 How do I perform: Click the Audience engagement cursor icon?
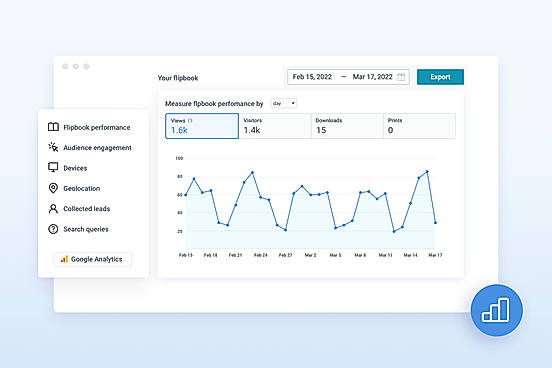click(x=53, y=147)
